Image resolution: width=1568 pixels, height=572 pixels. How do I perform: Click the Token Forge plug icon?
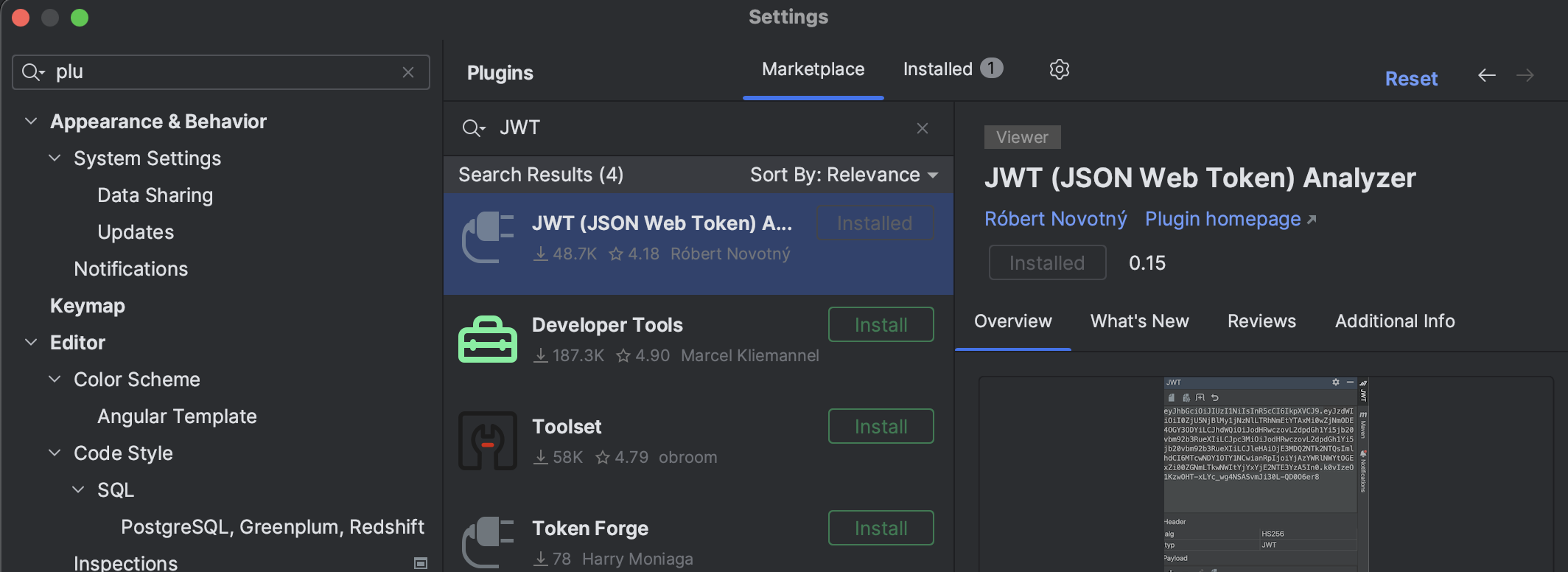coord(488,543)
